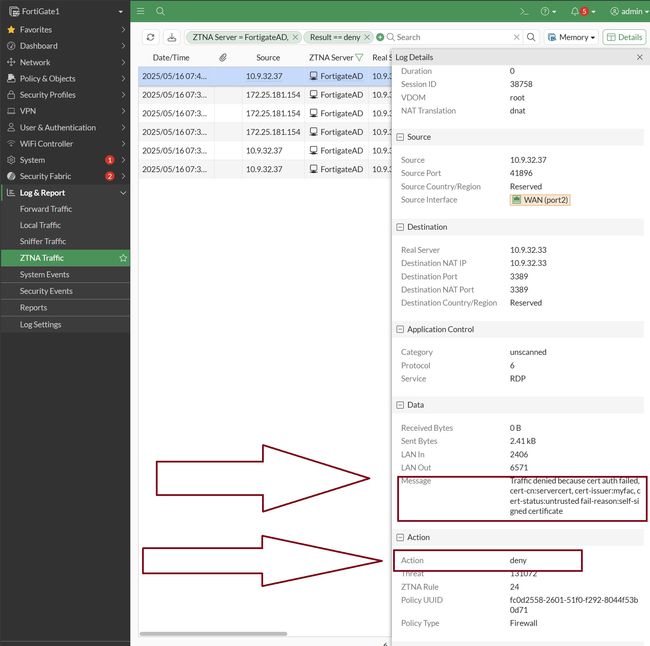650x646 pixels.
Task: Open the Memory log source dropdown
Action: (571, 37)
